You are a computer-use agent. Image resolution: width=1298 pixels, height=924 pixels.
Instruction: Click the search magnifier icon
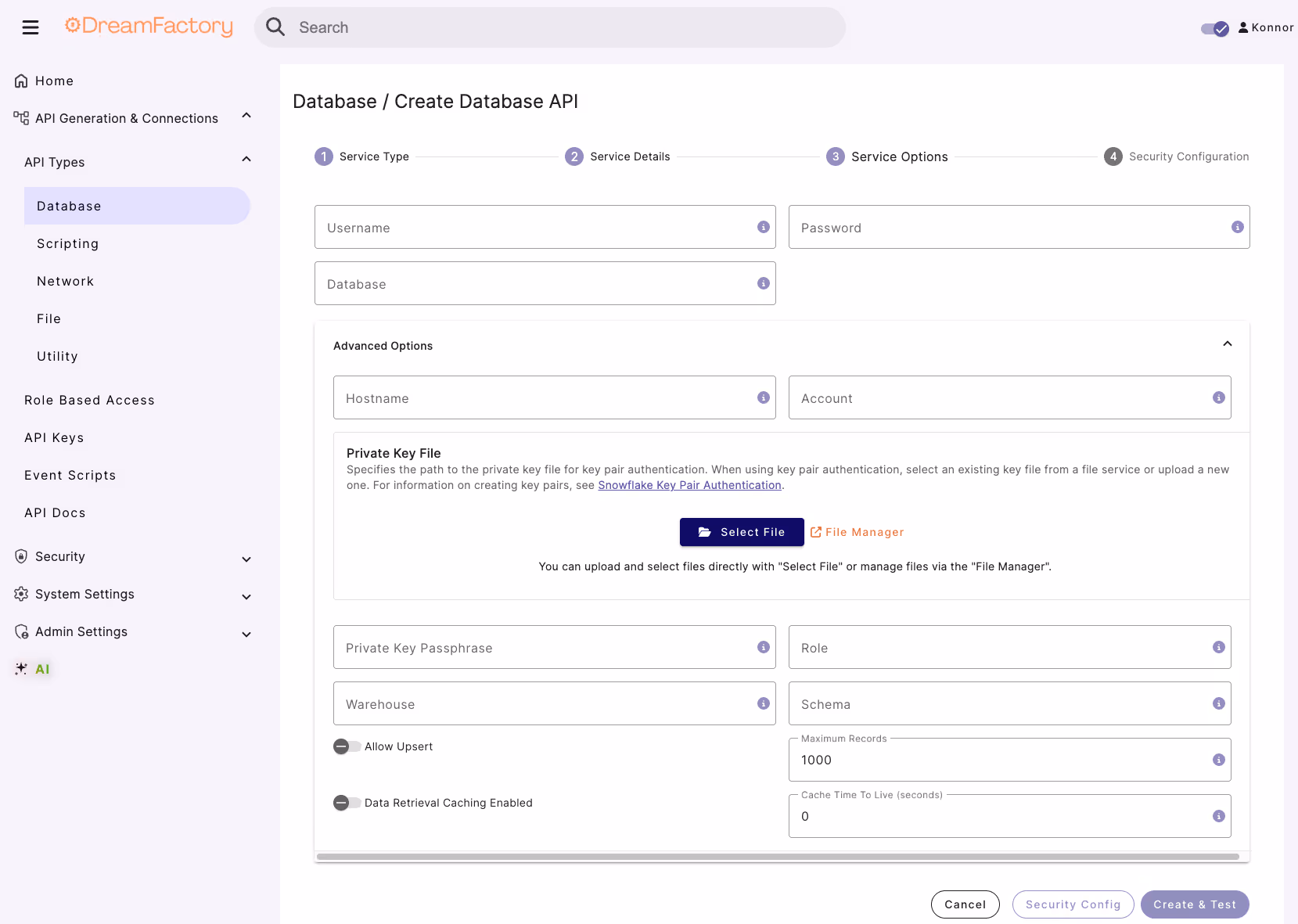(275, 27)
